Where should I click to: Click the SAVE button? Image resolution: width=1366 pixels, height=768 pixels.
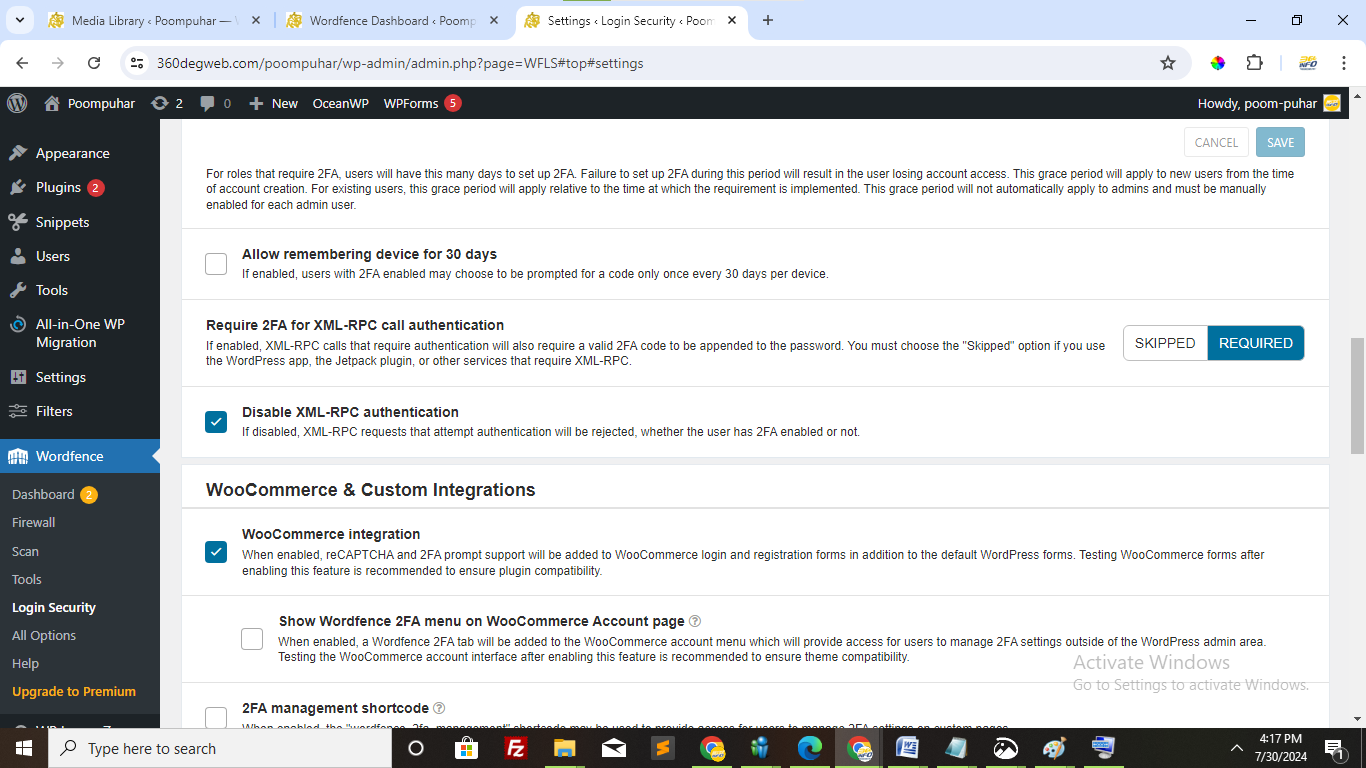pos(1280,142)
